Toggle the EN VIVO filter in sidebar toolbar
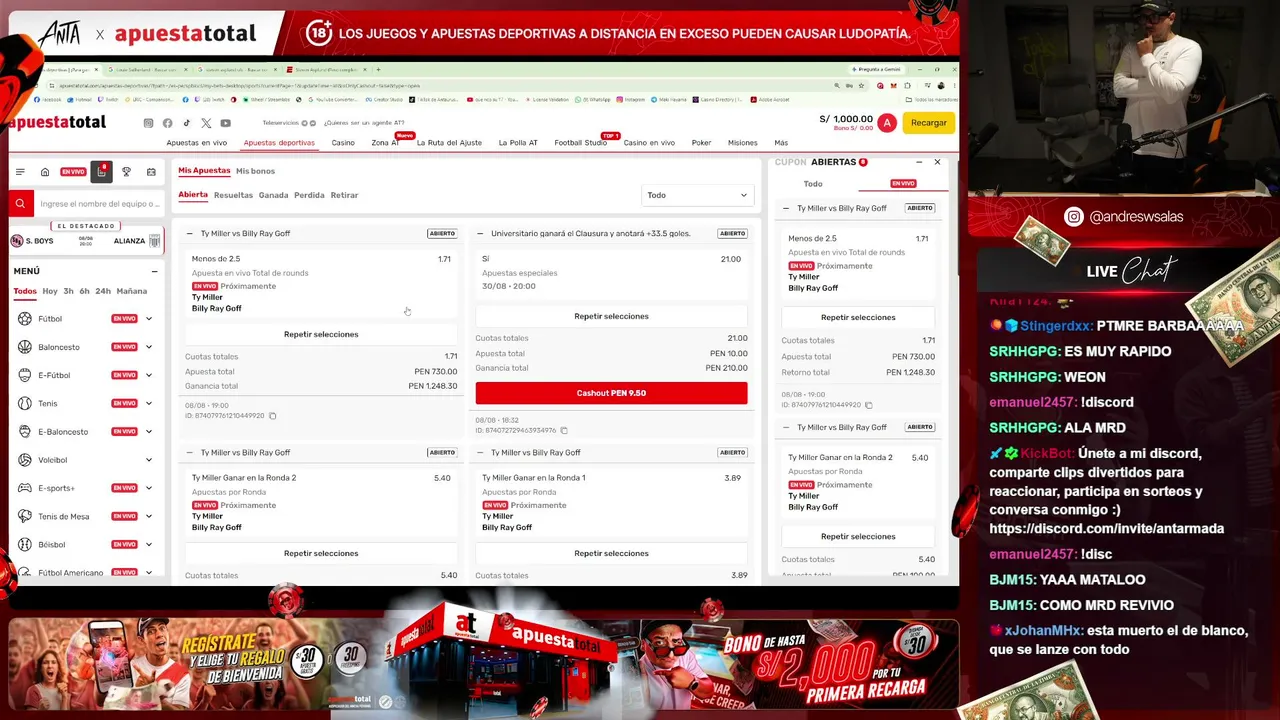This screenshot has height=720, width=1280. click(x=73, y=172)
